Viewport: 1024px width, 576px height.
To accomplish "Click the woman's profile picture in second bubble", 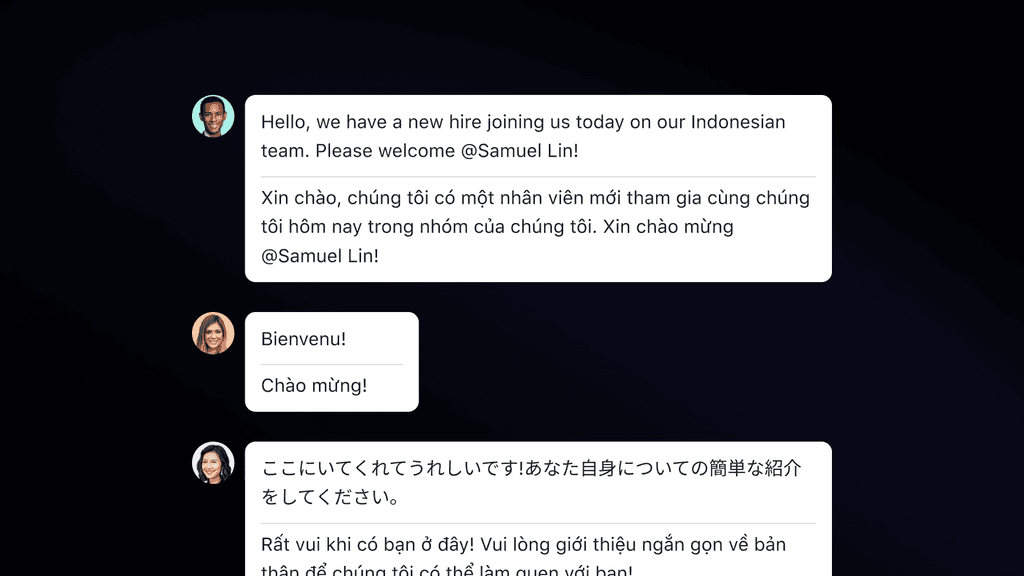I will pos(213,334).
